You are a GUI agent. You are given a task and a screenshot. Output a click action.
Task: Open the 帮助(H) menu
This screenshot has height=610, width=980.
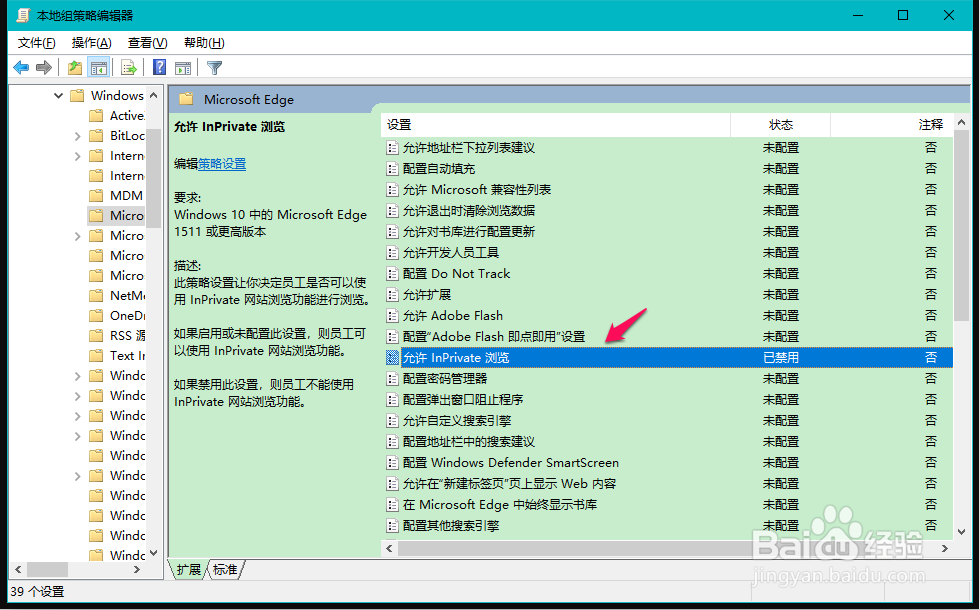pos(204,42)
